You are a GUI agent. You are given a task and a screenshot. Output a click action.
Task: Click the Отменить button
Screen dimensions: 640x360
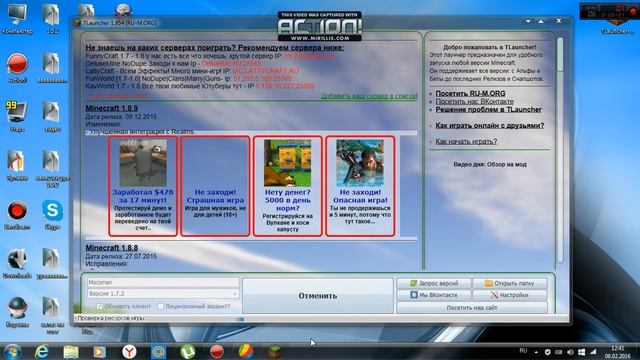pos(318,296)
